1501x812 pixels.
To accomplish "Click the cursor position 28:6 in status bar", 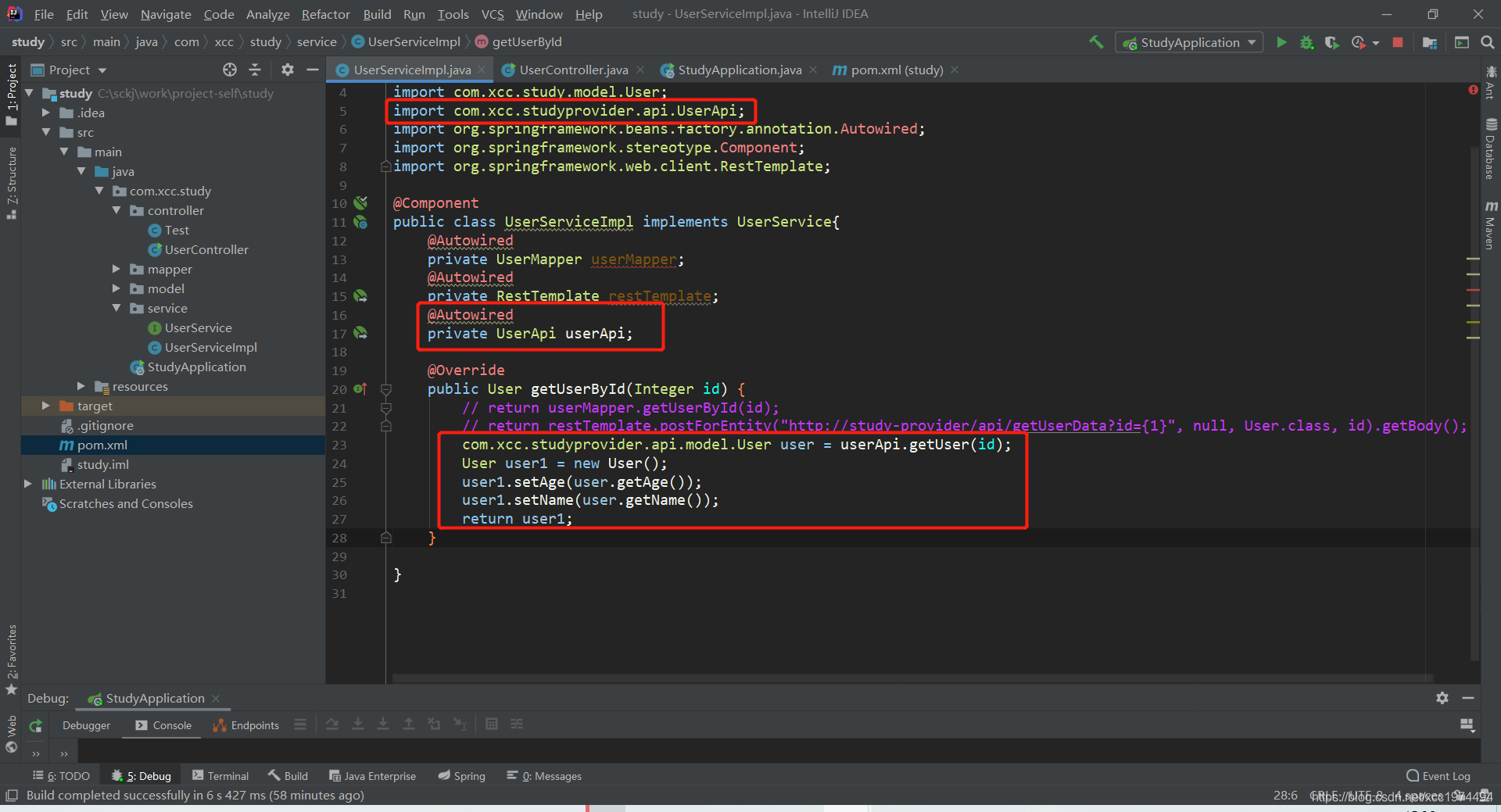I will click(1285, 796).
